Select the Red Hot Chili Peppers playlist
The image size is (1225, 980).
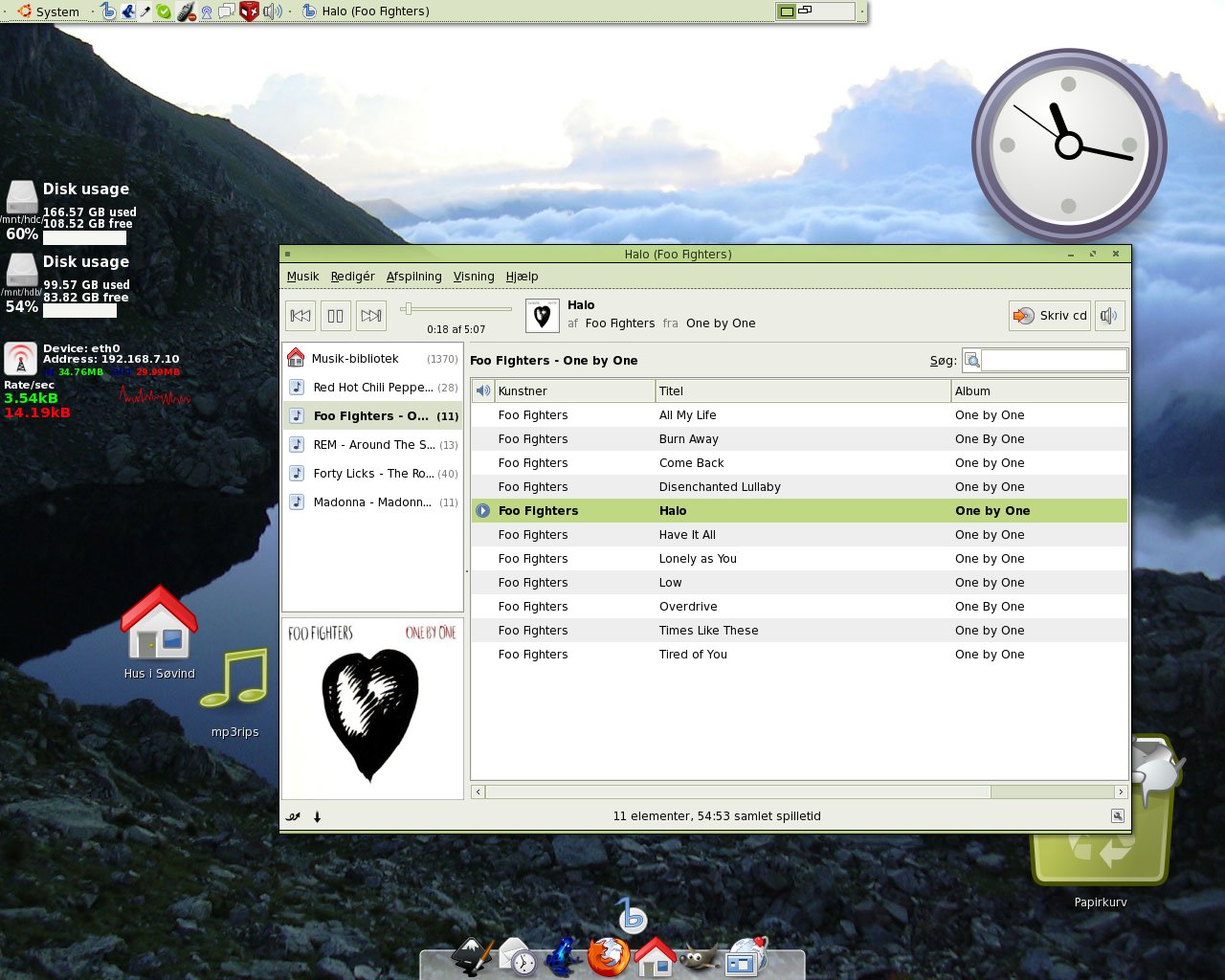(x=373, y=388)
